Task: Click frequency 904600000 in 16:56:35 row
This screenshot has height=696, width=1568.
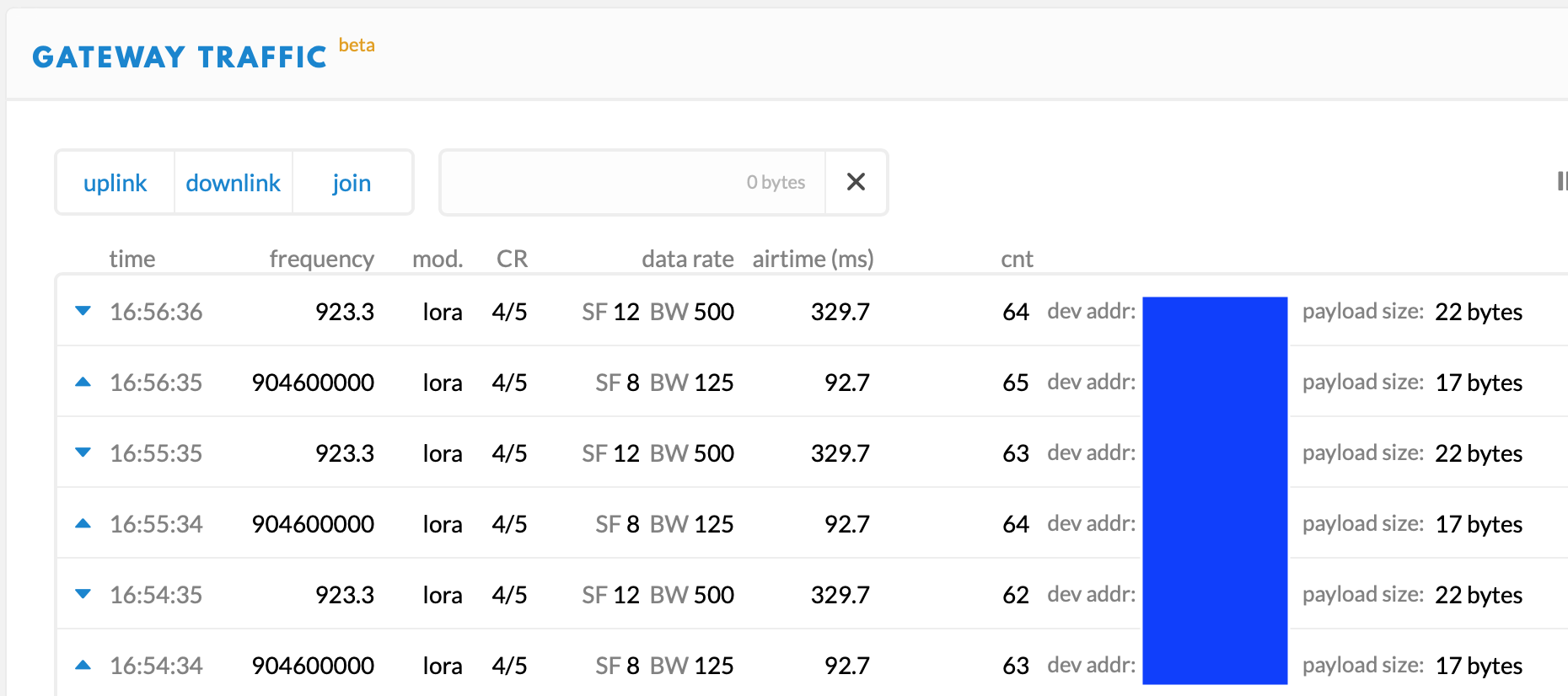Action: [x=313, y=383]
